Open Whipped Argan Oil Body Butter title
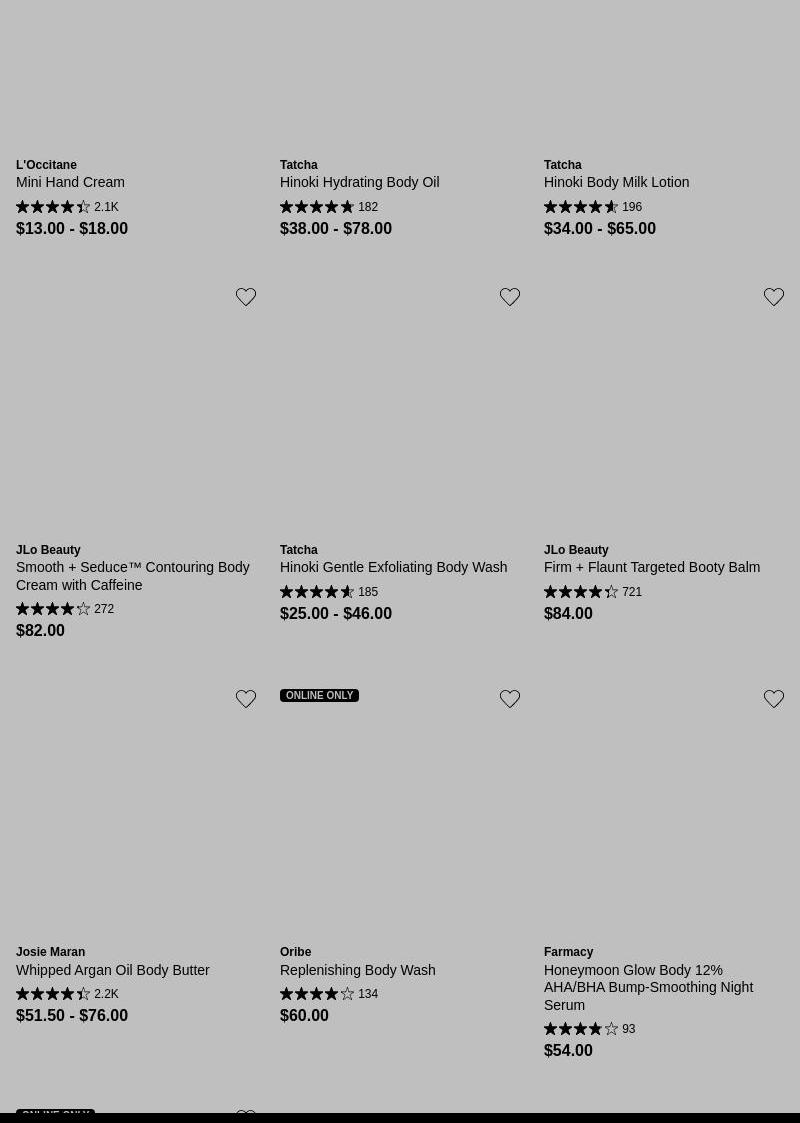 (112, 970)
